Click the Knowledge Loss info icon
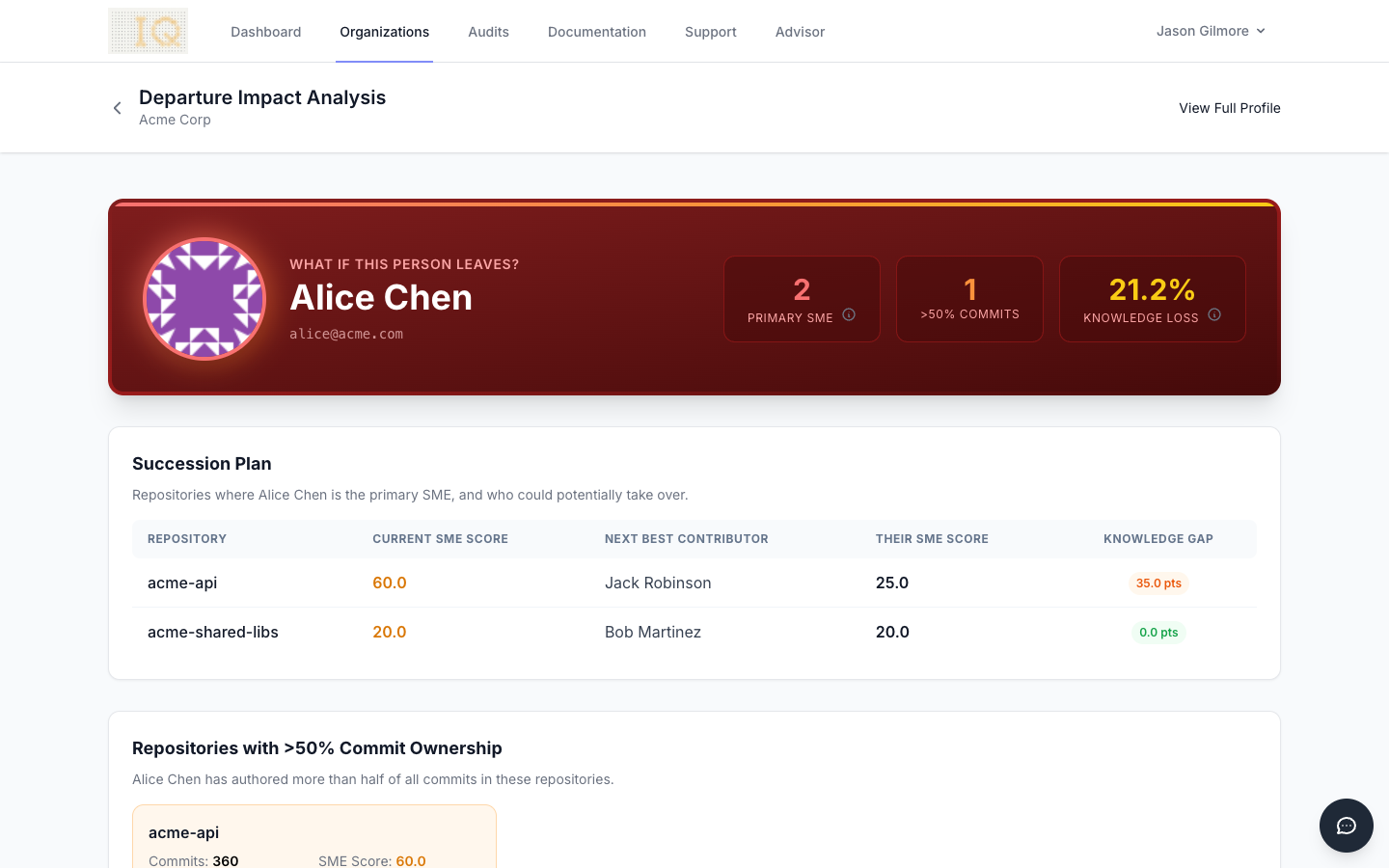Image resolution: width=1389 pixels, height=868 pixels. point(1214,314)
